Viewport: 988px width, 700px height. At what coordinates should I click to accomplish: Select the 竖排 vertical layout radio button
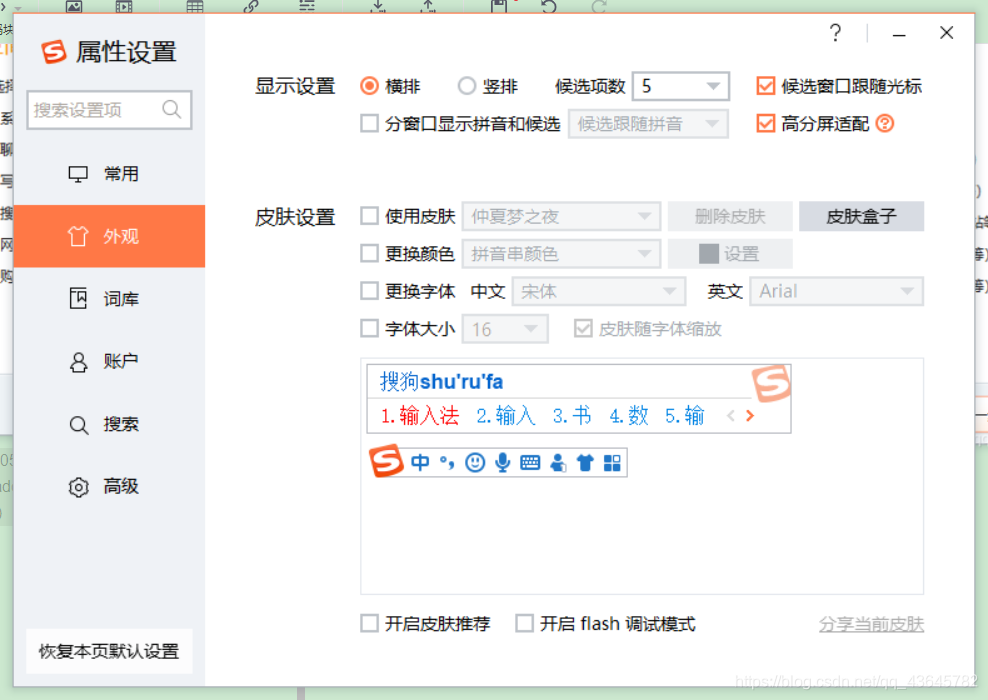(466, 86)
